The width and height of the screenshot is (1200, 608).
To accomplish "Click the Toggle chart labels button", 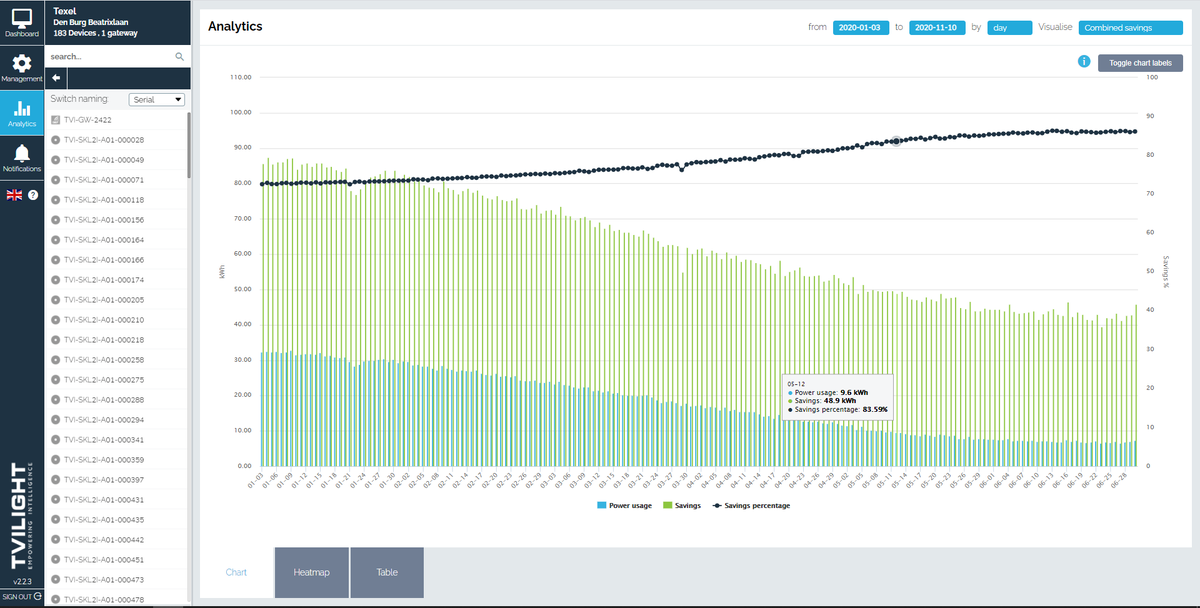I will (x=1140, y=63).
